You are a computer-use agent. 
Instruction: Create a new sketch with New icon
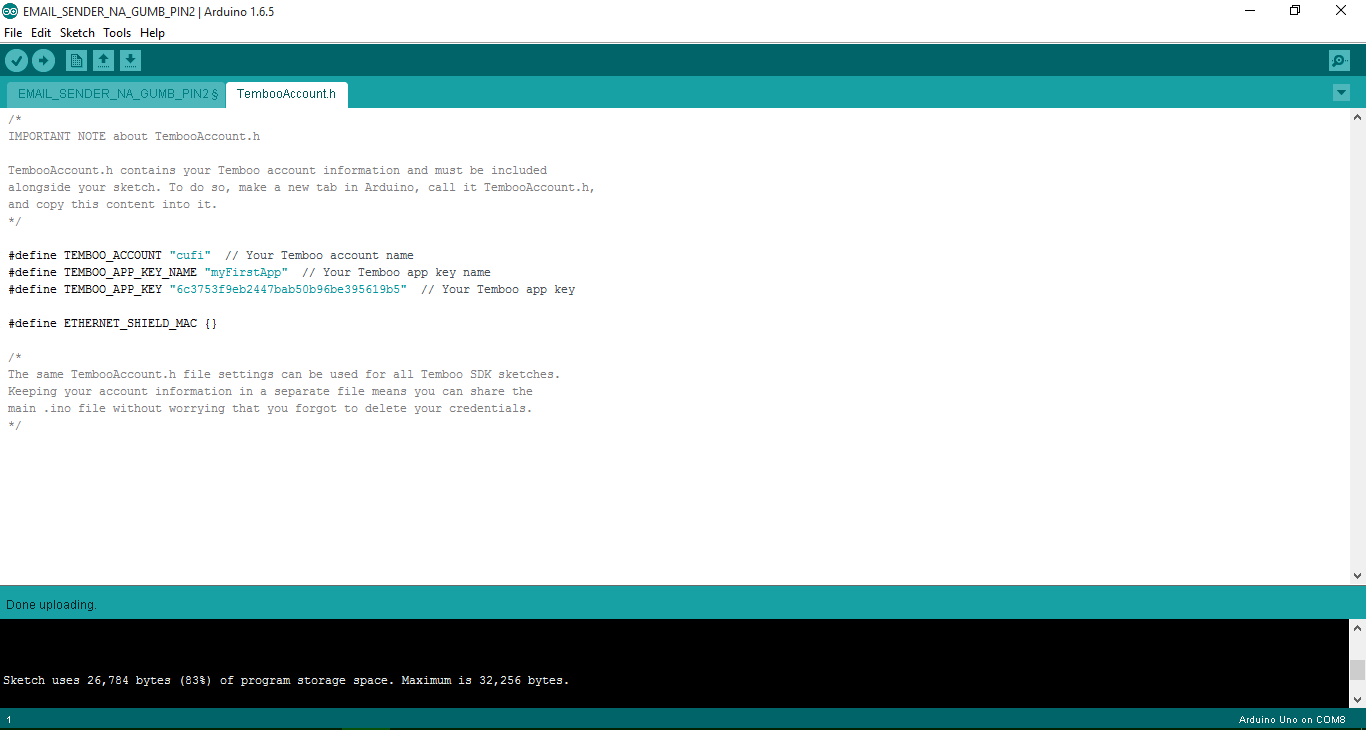tap(76, 61)
